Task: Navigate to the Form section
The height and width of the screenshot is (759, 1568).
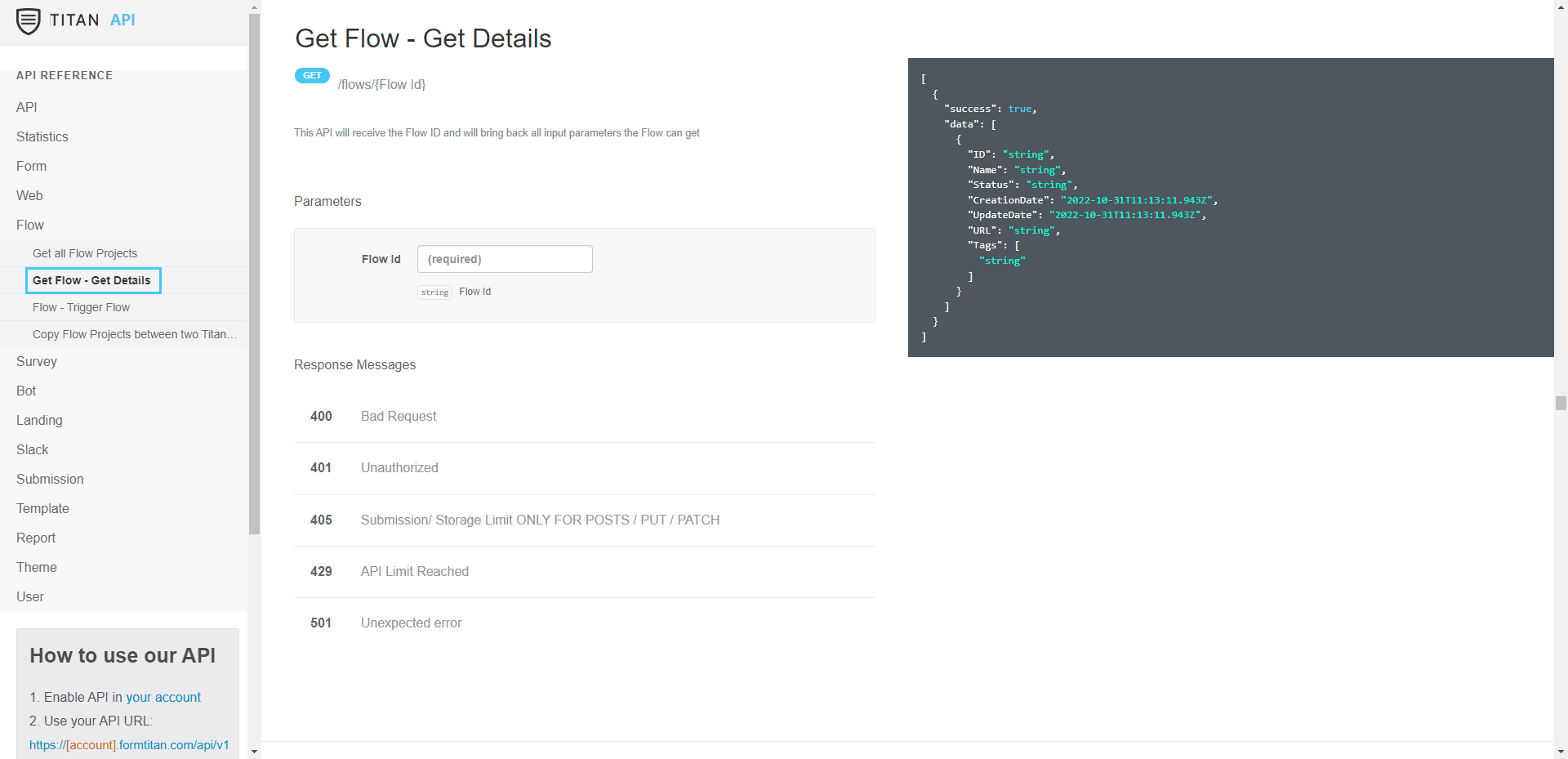Action: 31,166
